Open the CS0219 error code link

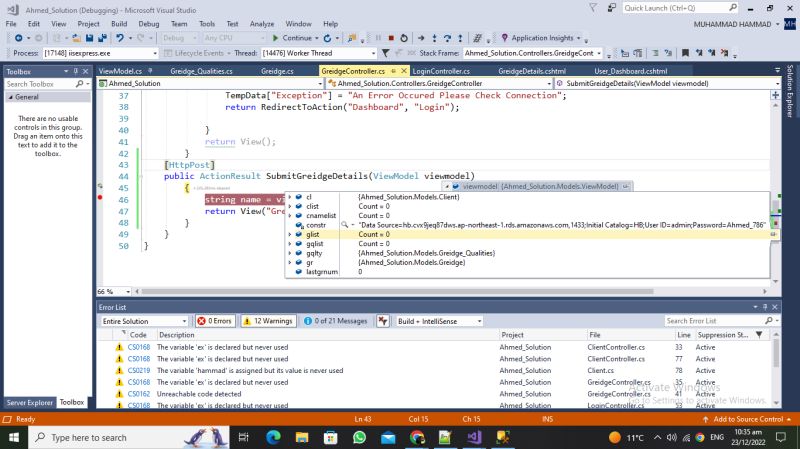(x=139, y=371)
